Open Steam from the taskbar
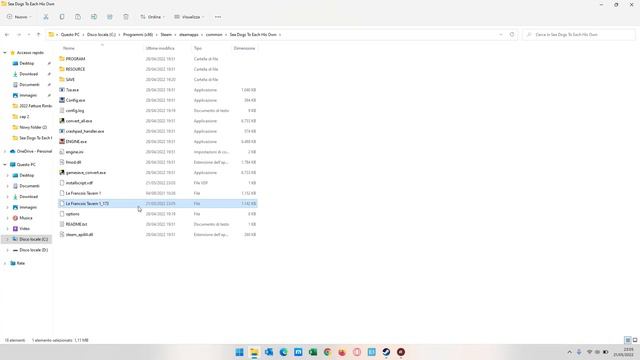This screenshot has width=640, height=360. 386,352
